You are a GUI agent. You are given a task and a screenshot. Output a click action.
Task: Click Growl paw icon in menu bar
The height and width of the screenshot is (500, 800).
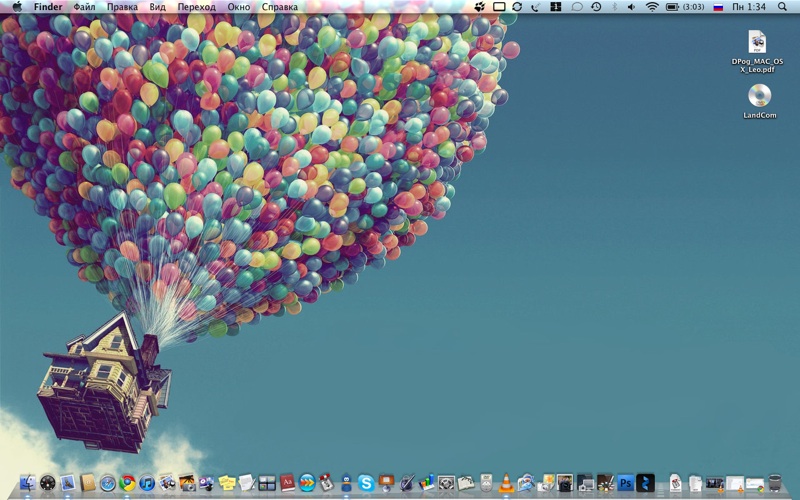[x=480, y=7]
